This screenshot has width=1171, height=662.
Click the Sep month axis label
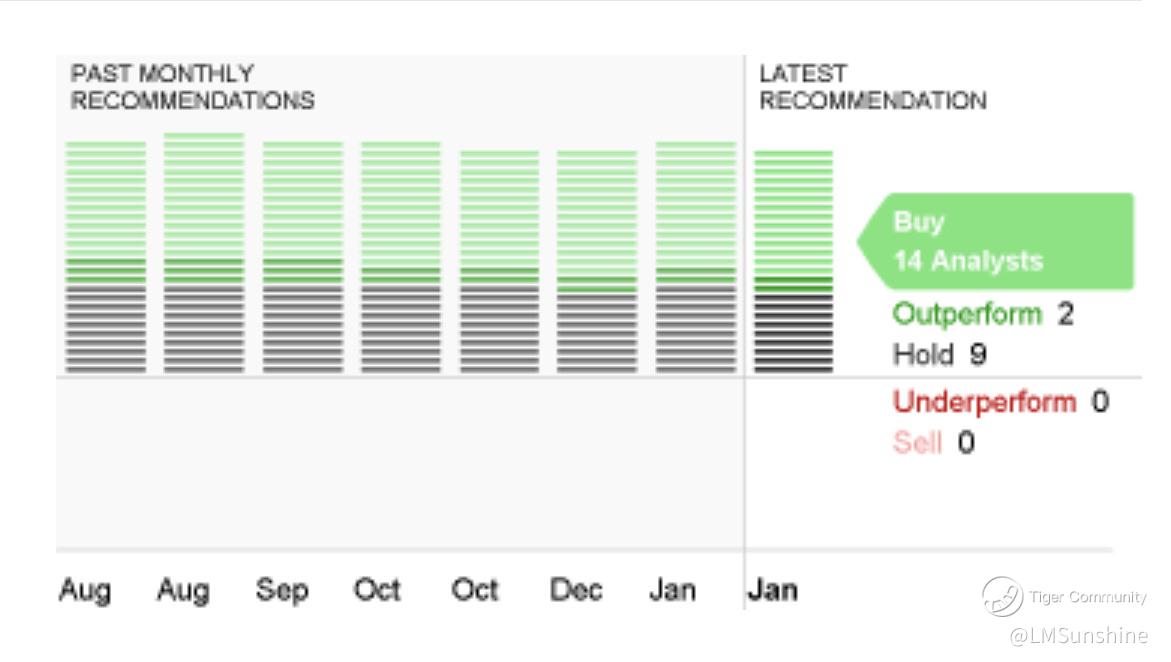(282, 590)
